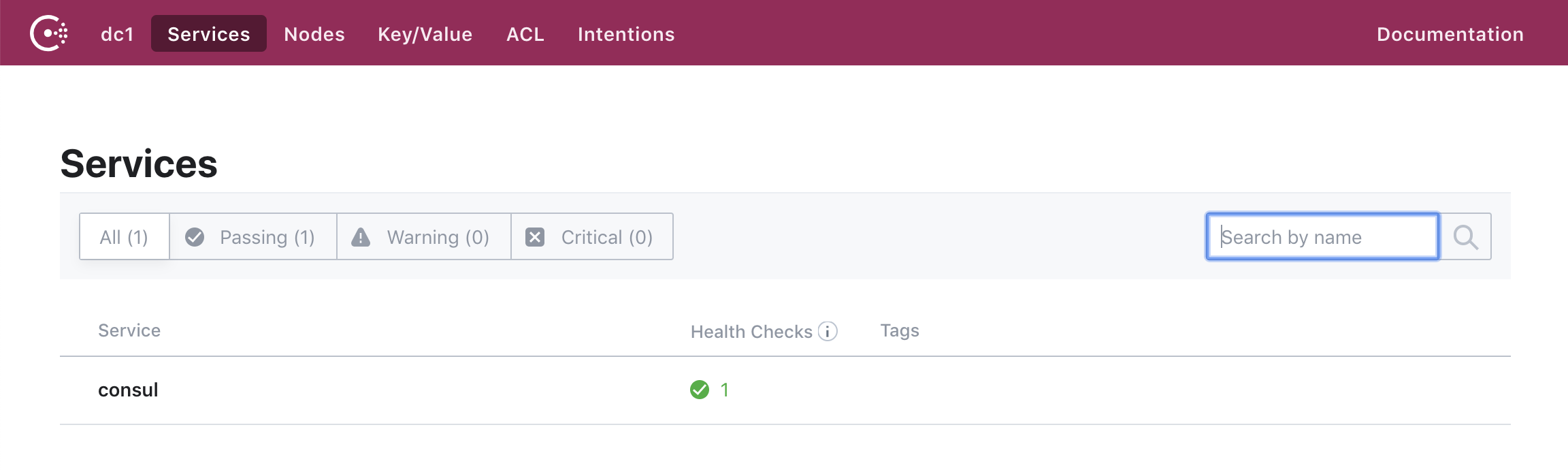Filter services by Passing (1)
The width and height of the screenshot is (1568, 470).
point(266,237)
